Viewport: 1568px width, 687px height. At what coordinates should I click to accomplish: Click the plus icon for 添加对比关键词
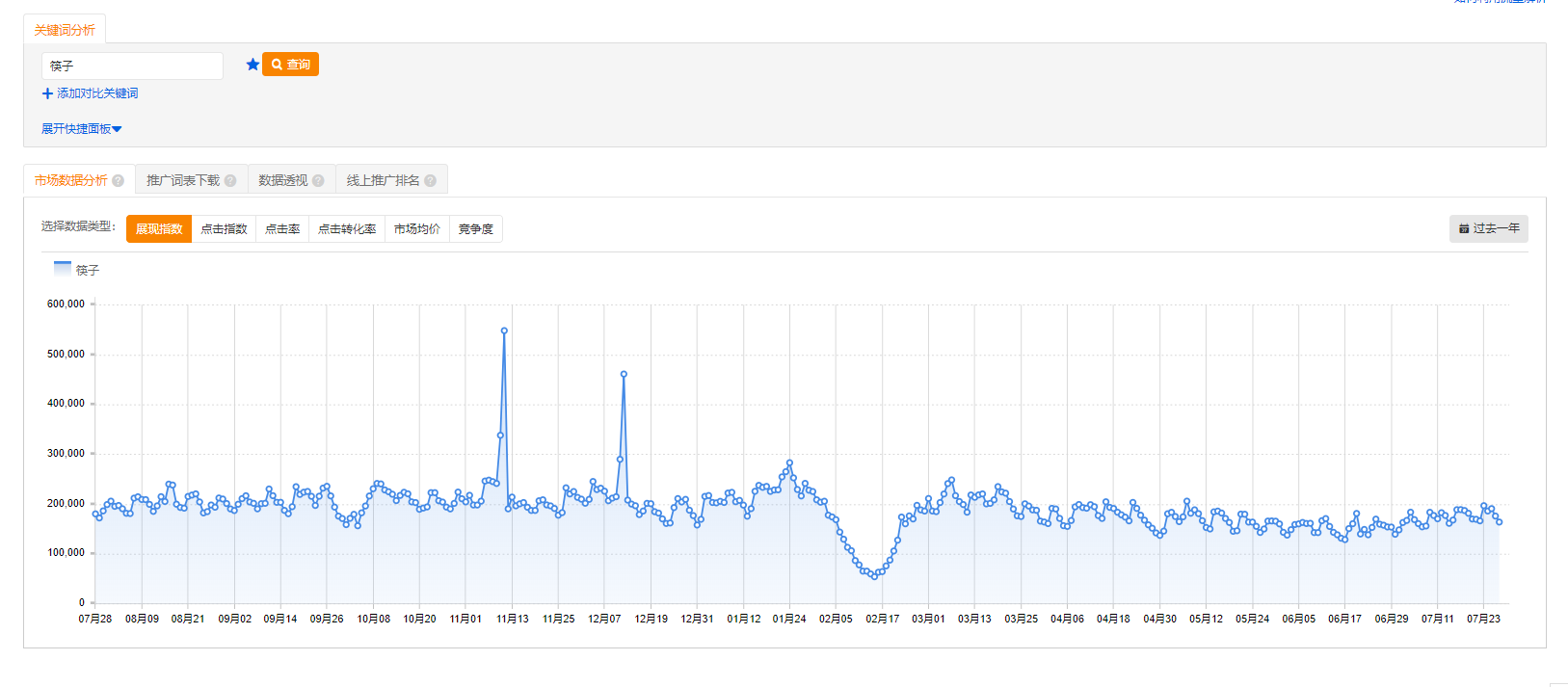[x=47, y=93]
